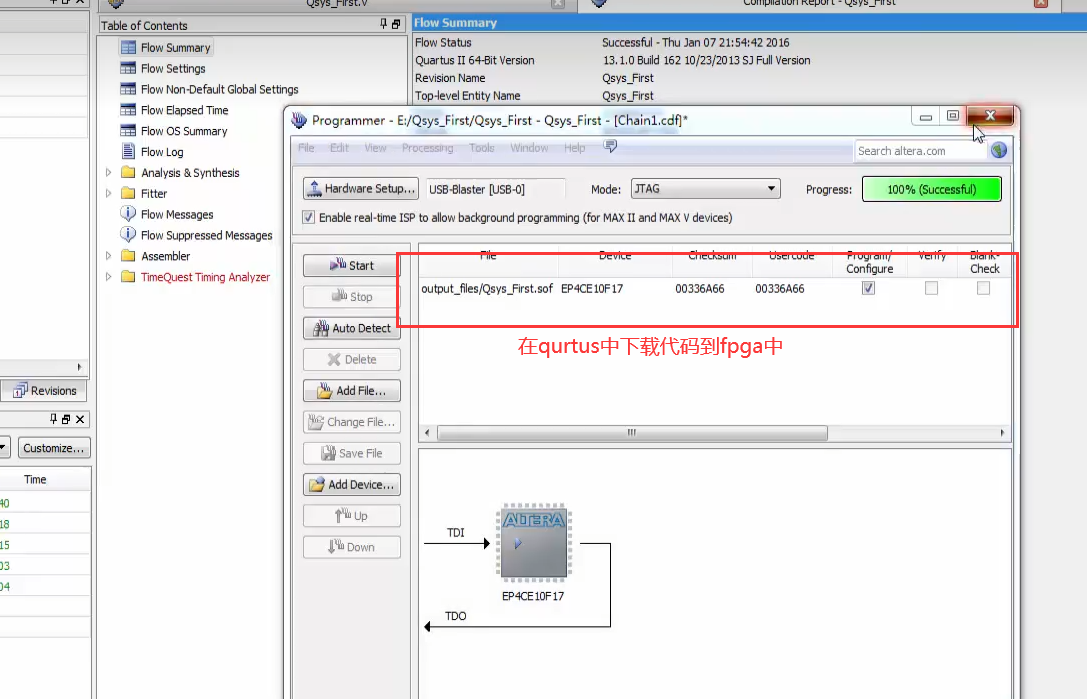The height and width of the screenshot is (699, 1087).
Task: Float the lower-left docked panel
Action: [x=66, y=419]
